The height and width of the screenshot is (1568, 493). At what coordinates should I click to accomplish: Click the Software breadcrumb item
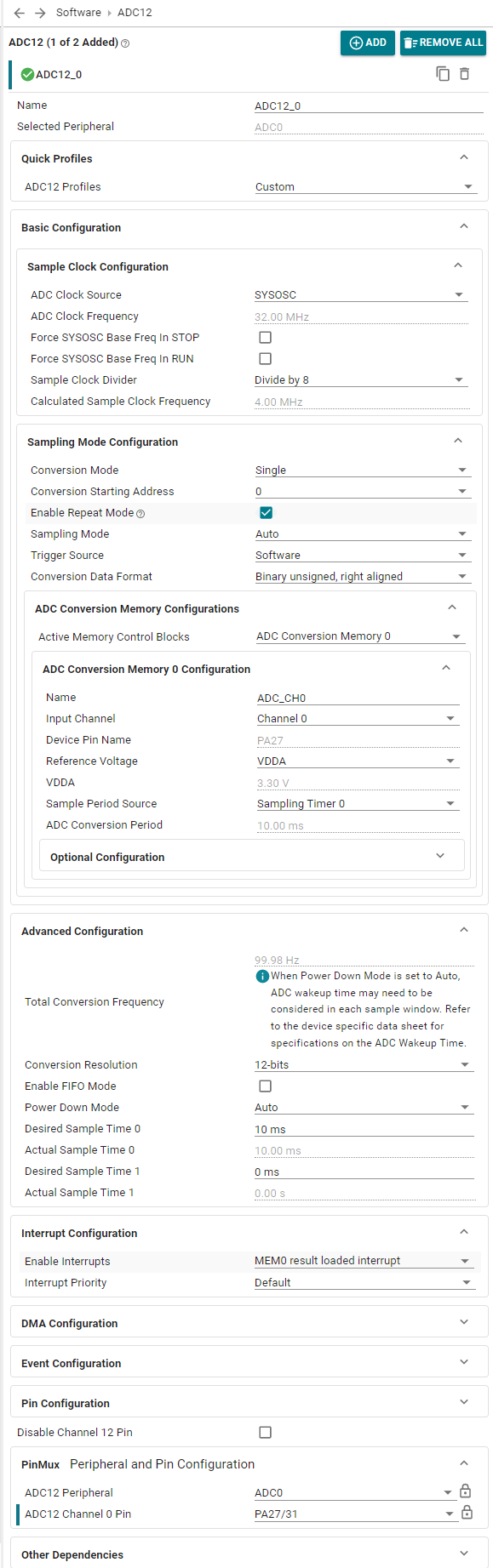(78, 13)
